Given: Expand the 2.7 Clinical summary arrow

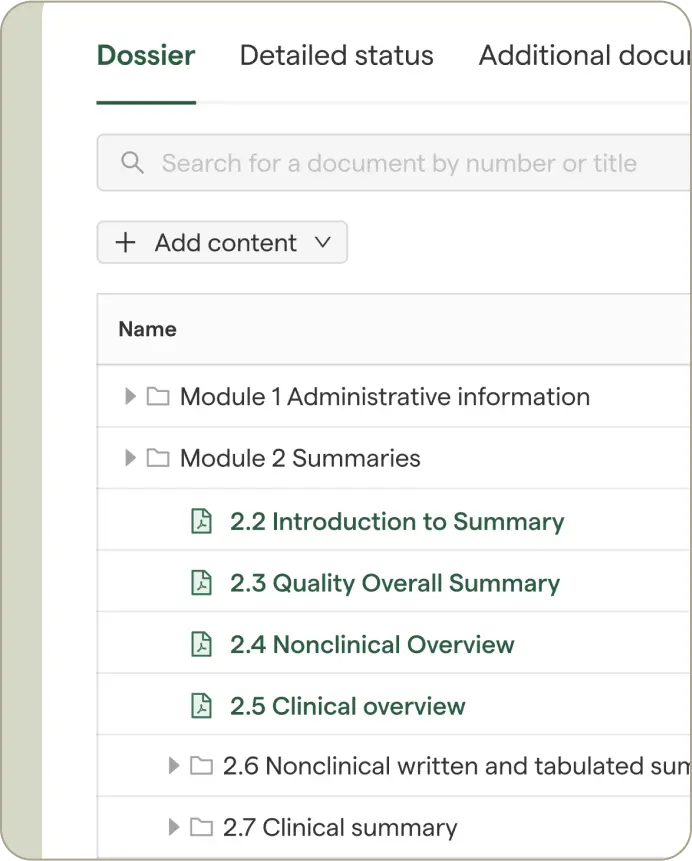Looking at the screenshot, I should pyautogui.click(x=174, y=827).
